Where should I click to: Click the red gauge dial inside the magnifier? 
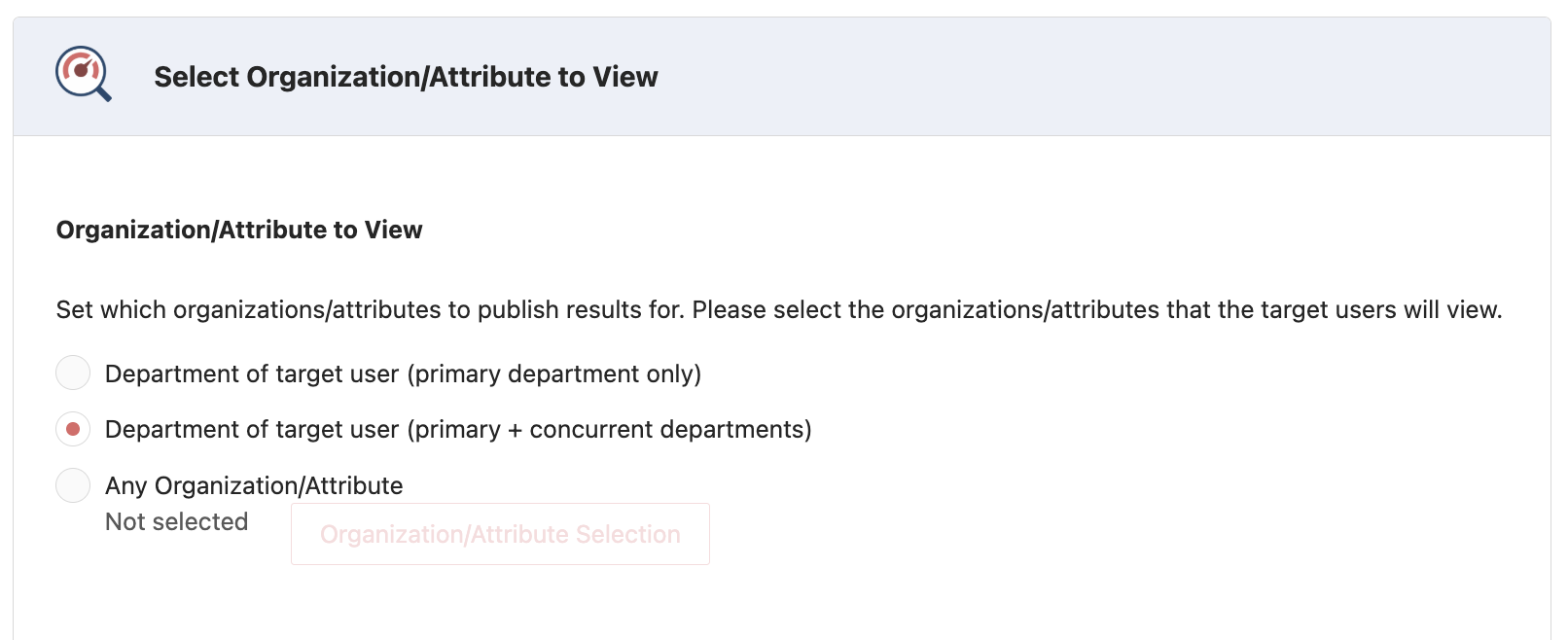81,69
